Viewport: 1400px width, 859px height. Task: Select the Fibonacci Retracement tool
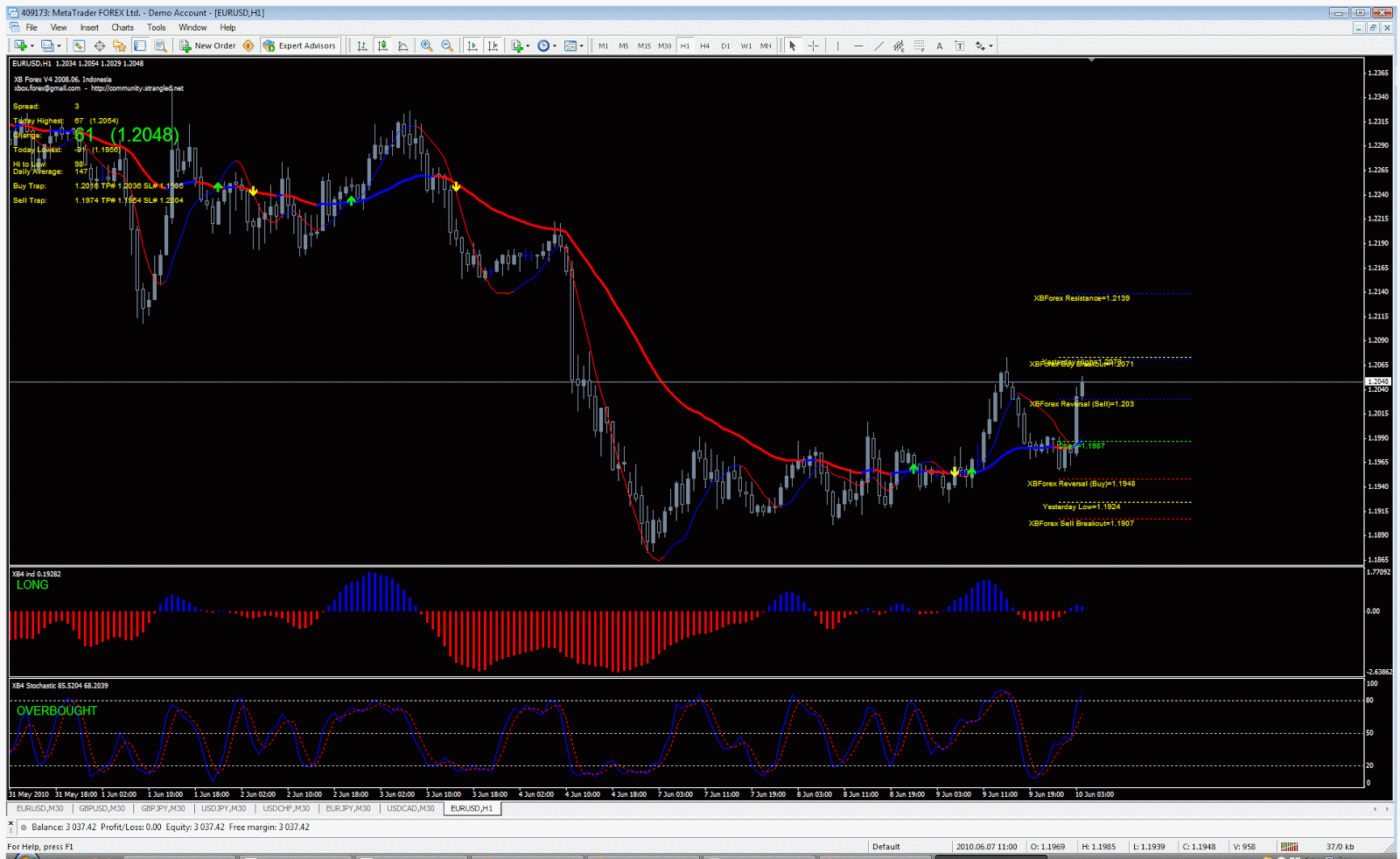[x=919, y=45]
